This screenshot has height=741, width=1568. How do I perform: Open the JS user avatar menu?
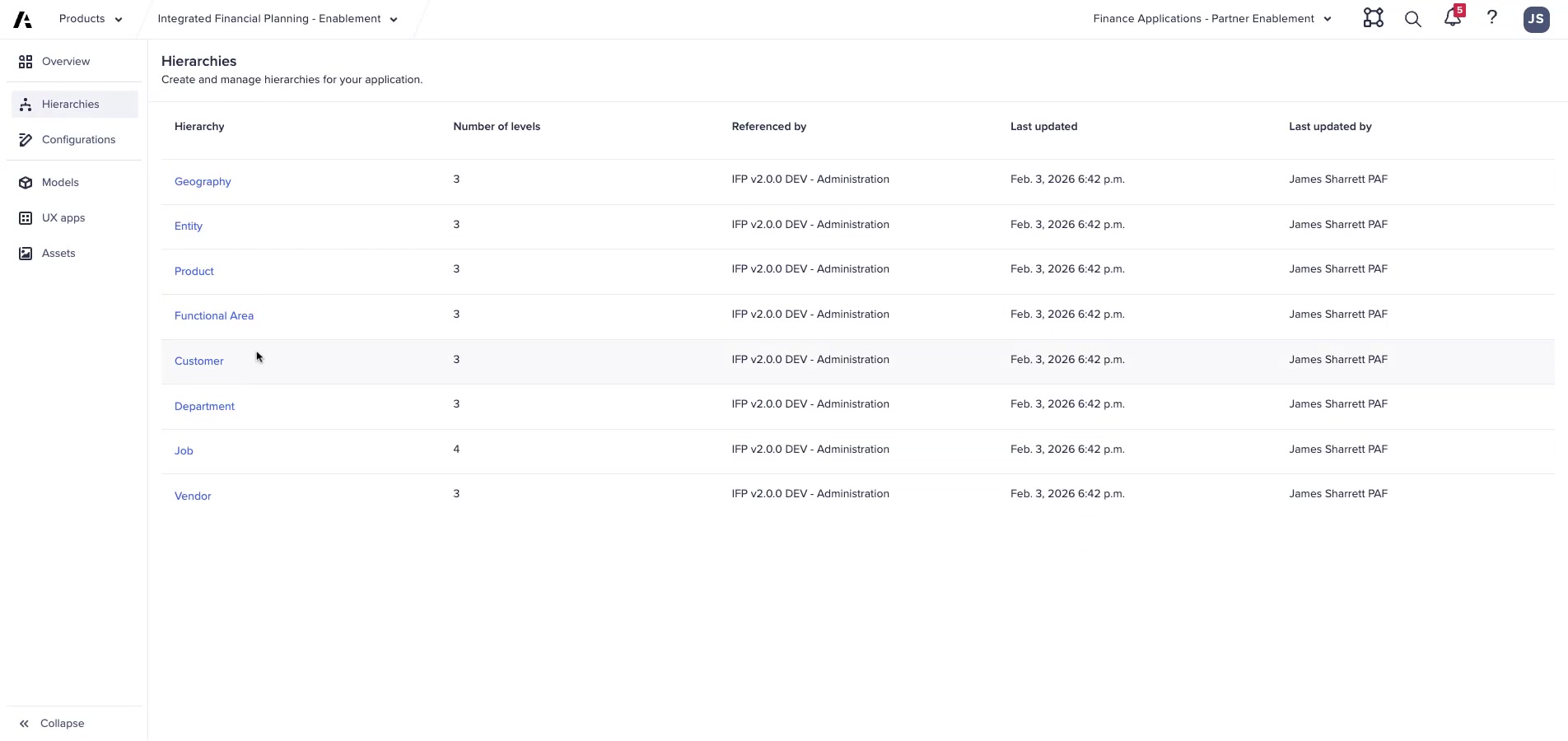(x=1535, y=19)
